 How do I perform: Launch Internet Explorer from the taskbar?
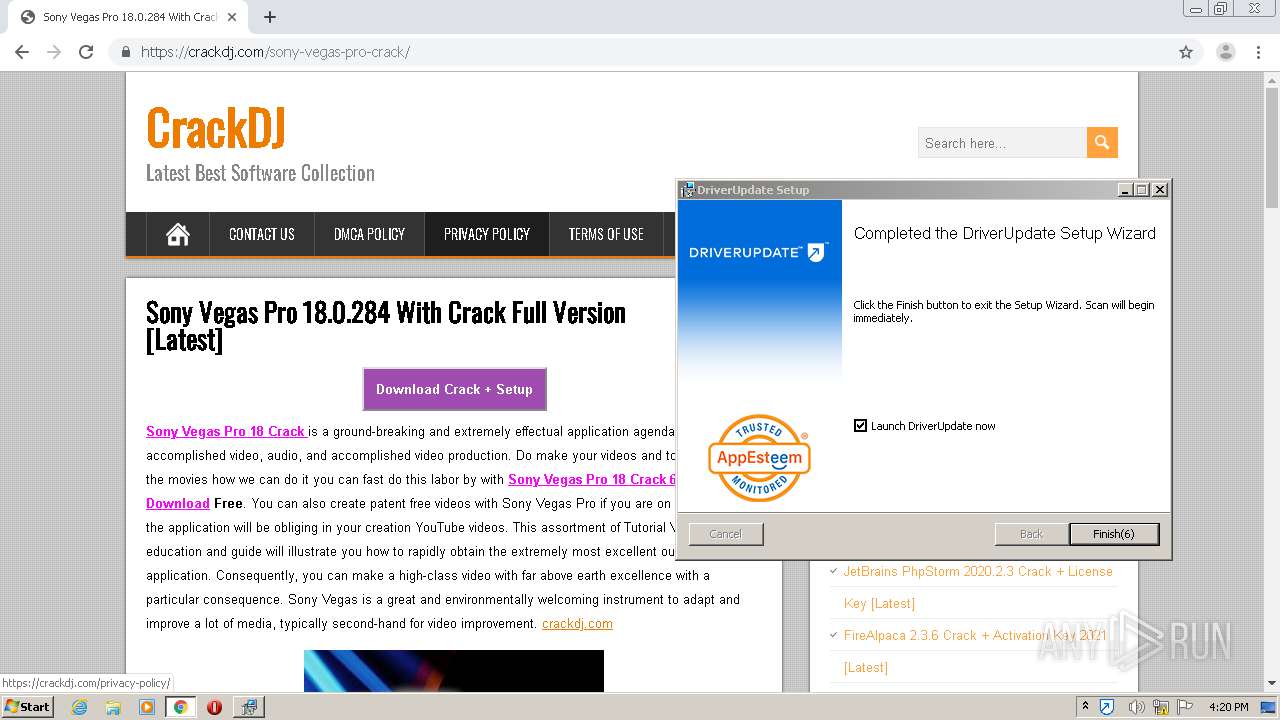click(x=79, y=707)
